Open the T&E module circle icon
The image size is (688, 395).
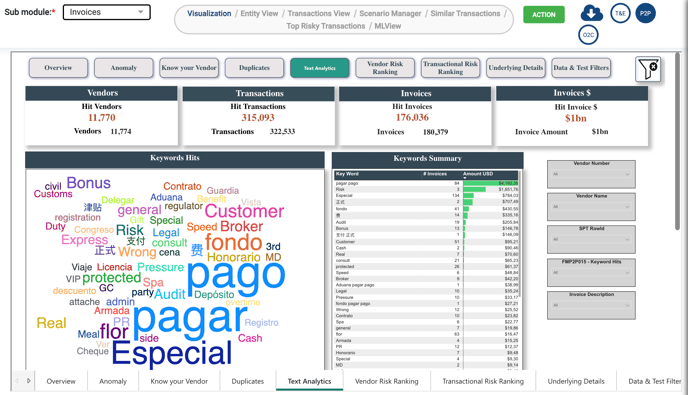pyautogui.click(x=620, y=13)
